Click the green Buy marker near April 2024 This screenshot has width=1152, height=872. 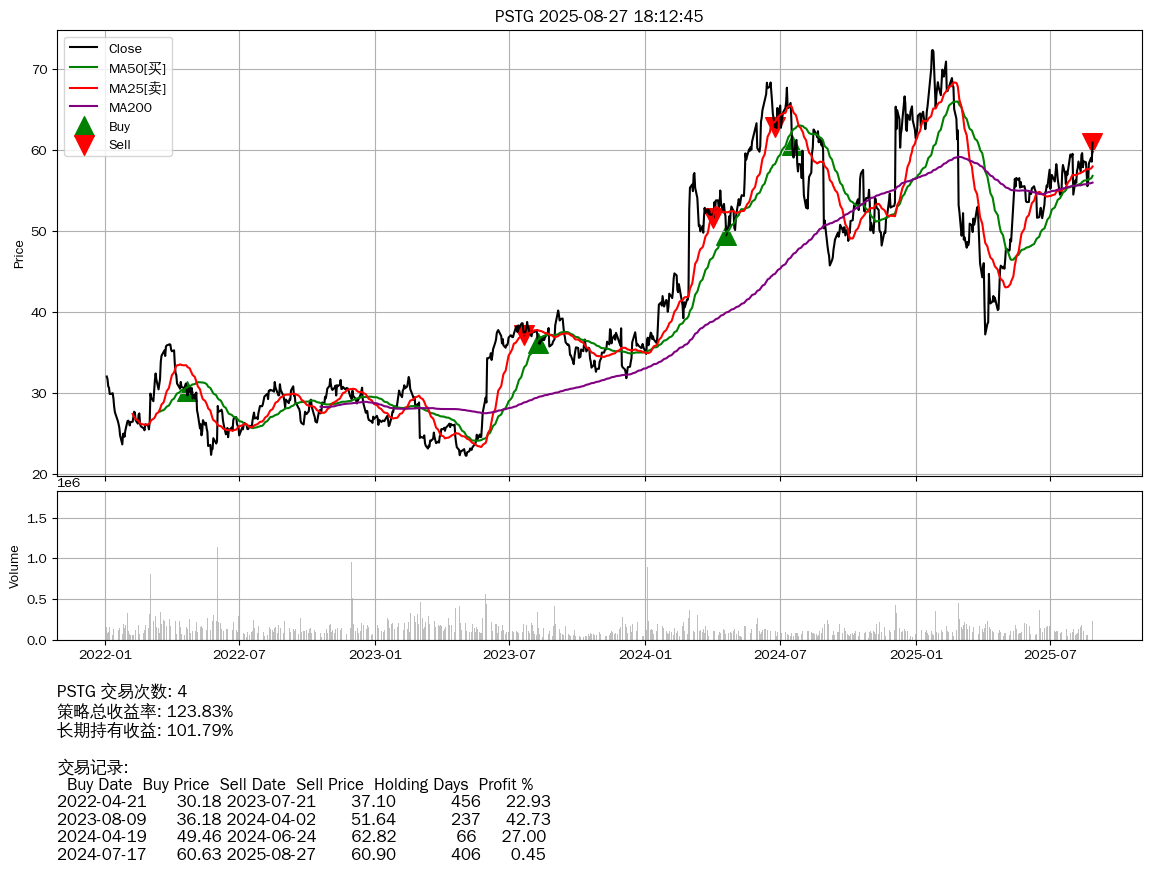click(726, 235)
